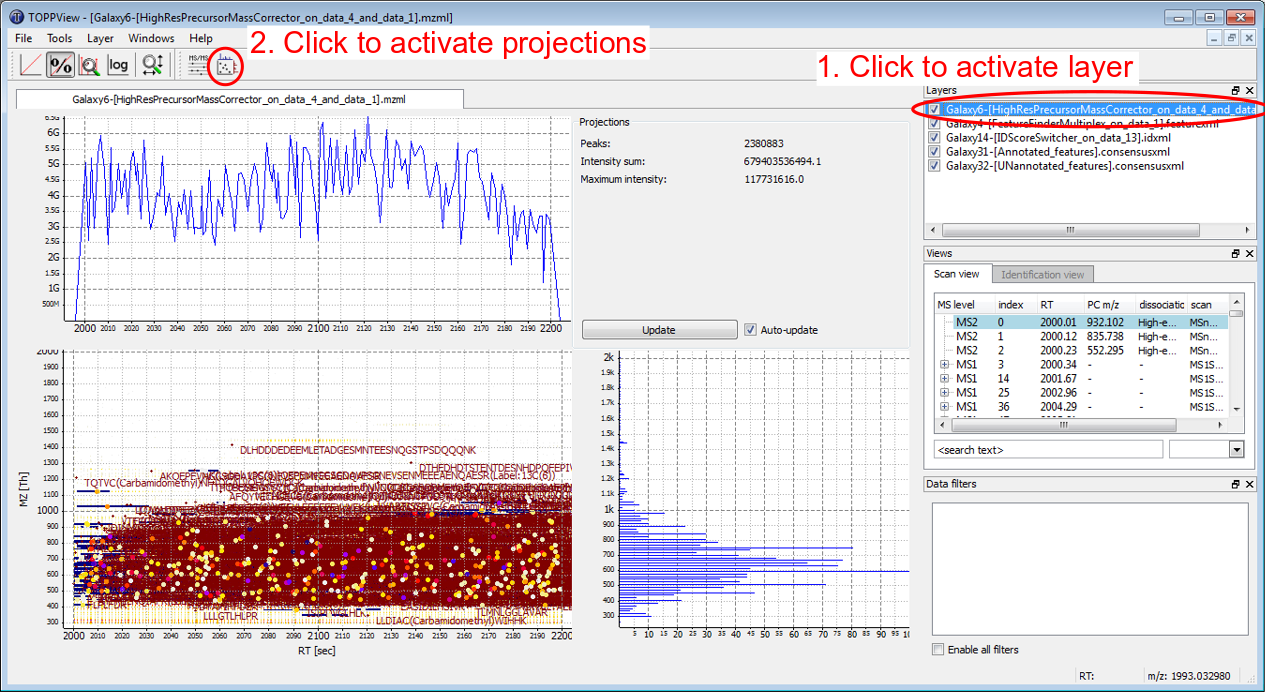
Task: Close the Views panel
Action: click(1249, 254)
